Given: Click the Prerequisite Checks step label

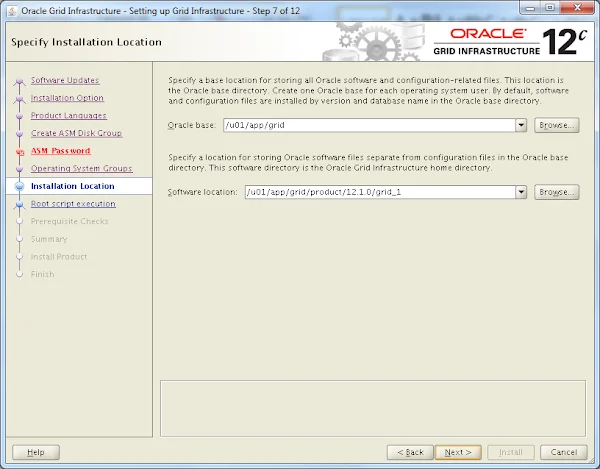Looking at the screenshot, I should tap(69, 221).
